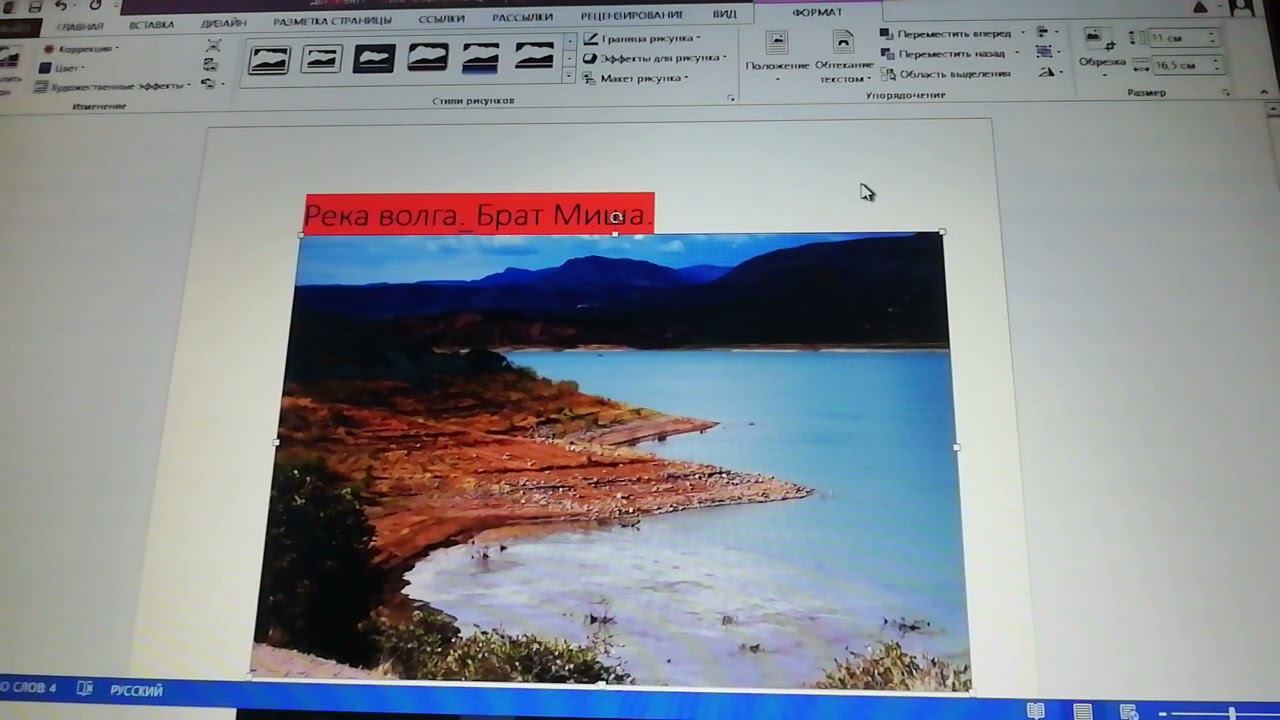Undo the last action
1280x720 pixels.
coord(61,6)
